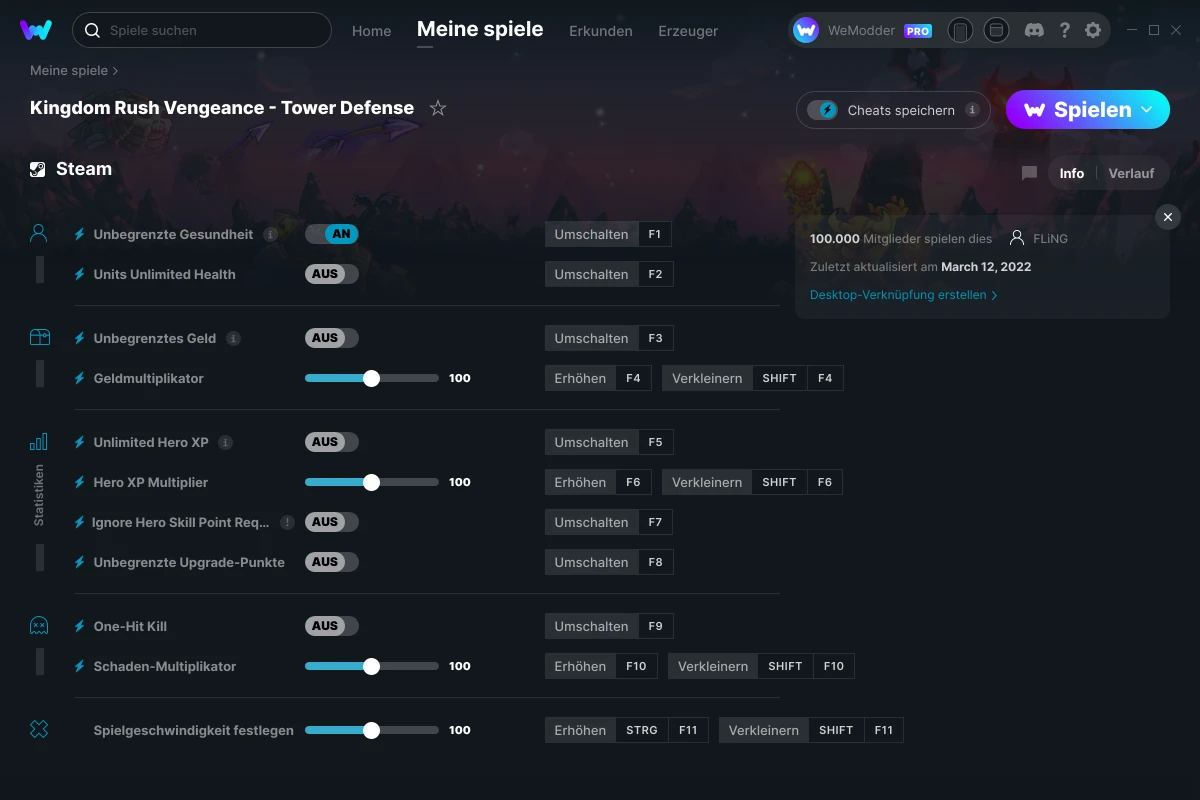This screenshot has width=1200, height=800.
Task: Toggle the Cheats speichern switch
Action: [x=822, y=110]
